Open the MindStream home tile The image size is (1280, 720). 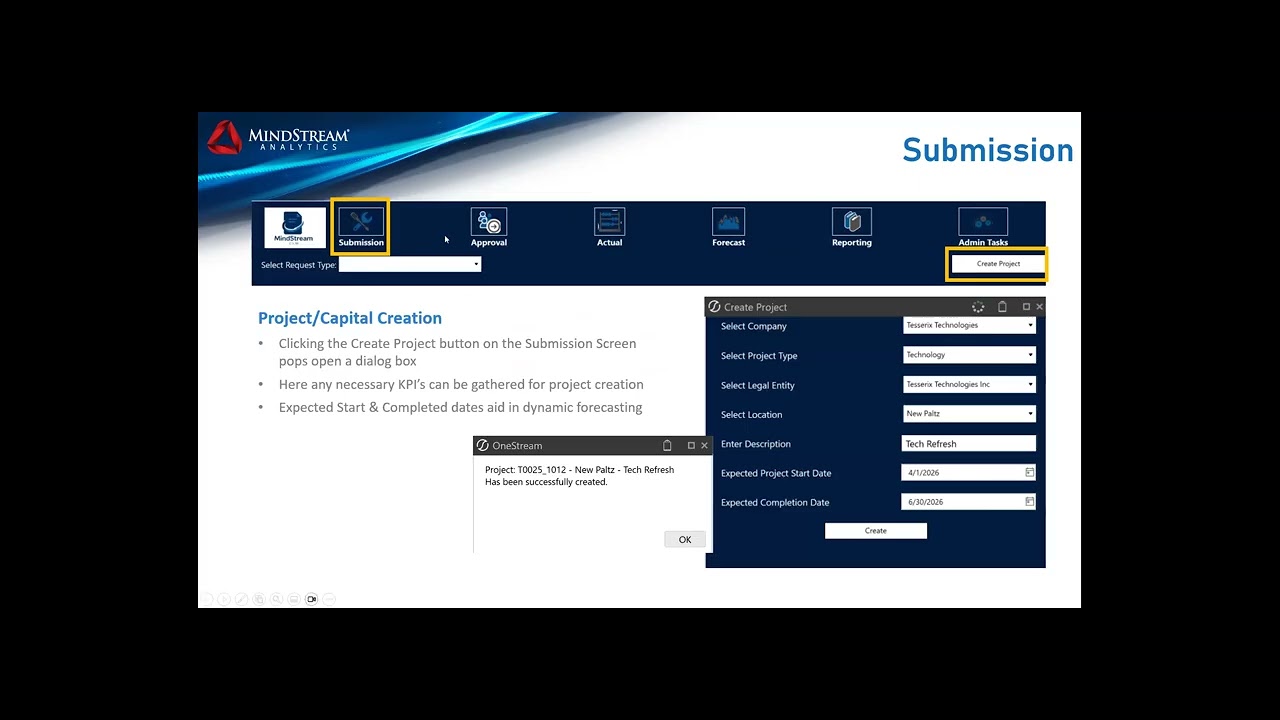pyautogui.click(x=294, y=227)
